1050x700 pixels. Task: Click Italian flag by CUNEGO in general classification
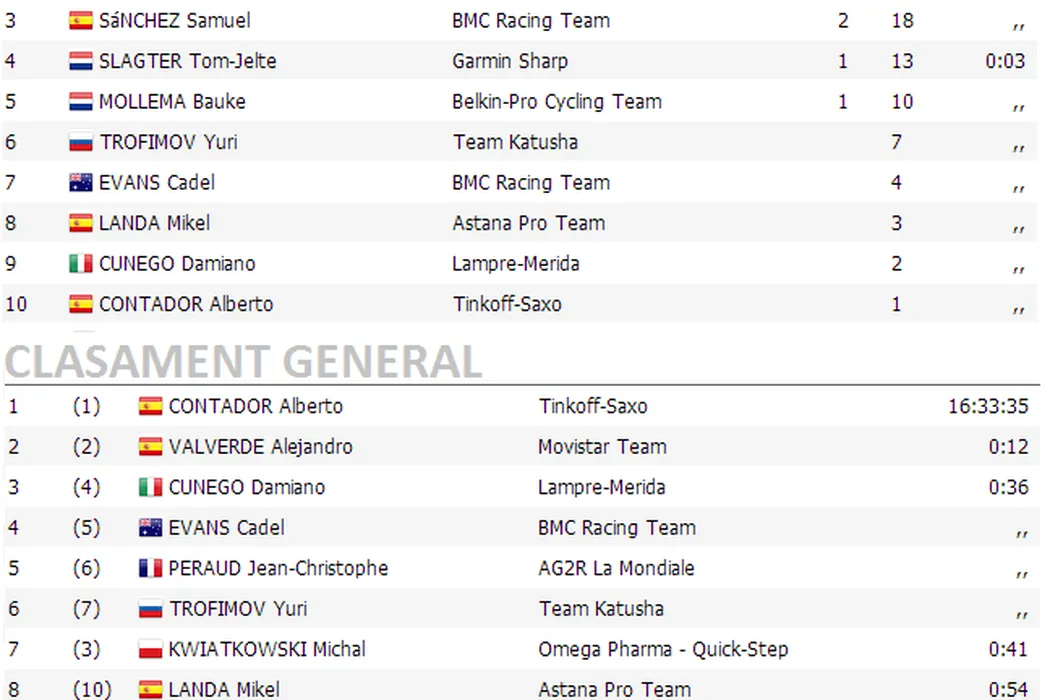tap(151, 488)
